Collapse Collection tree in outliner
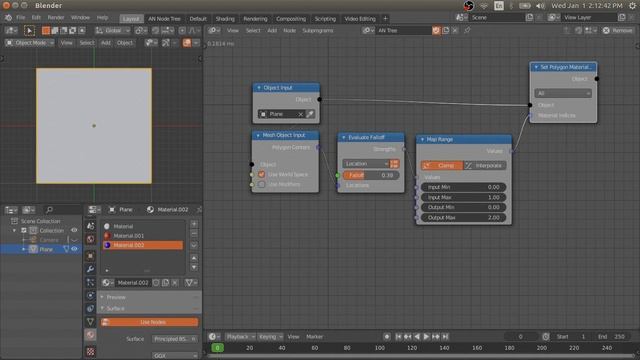This screenshot has height=360, width=640. 15,231
